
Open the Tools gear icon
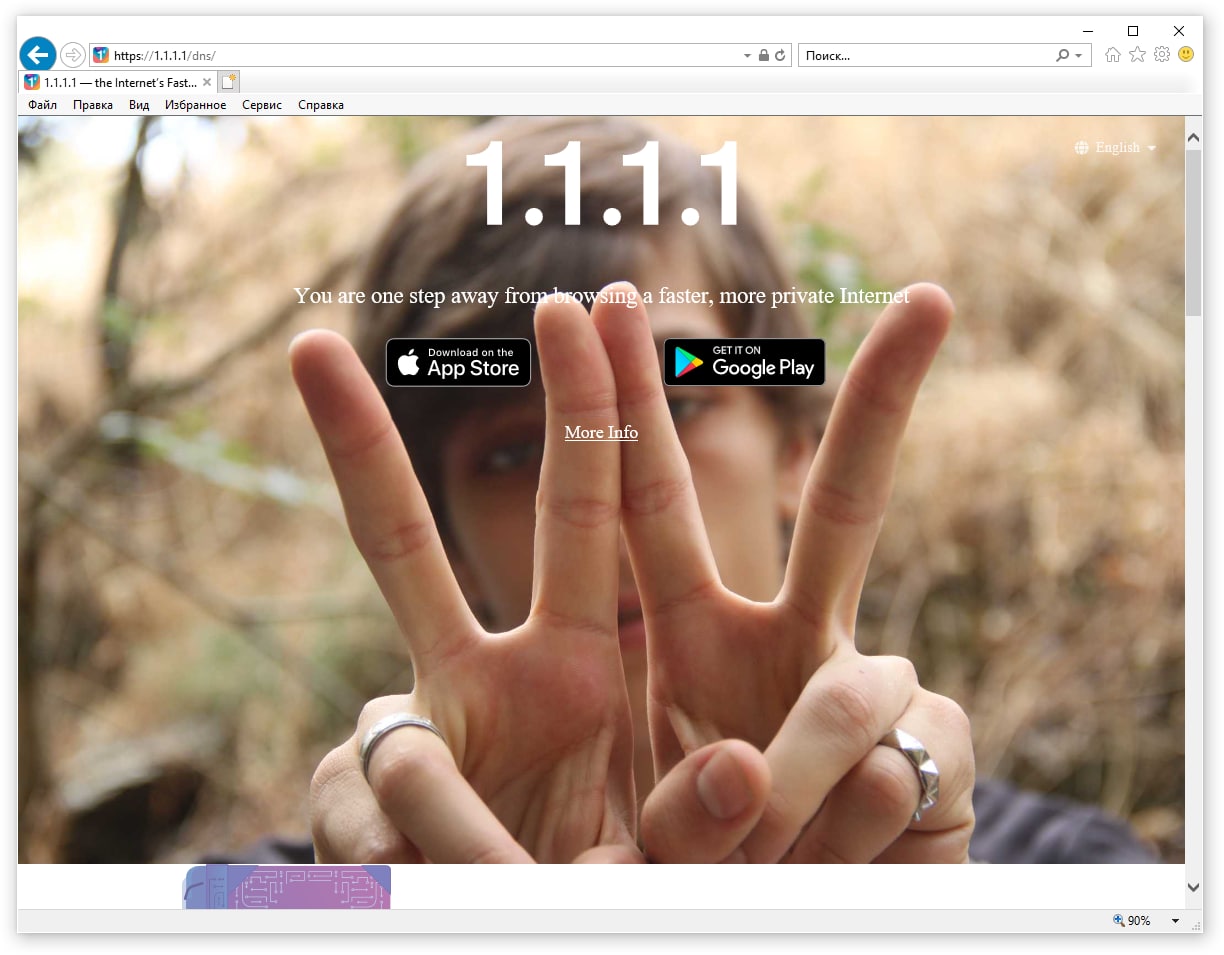pyautogui.click(x=1162, y=55)
